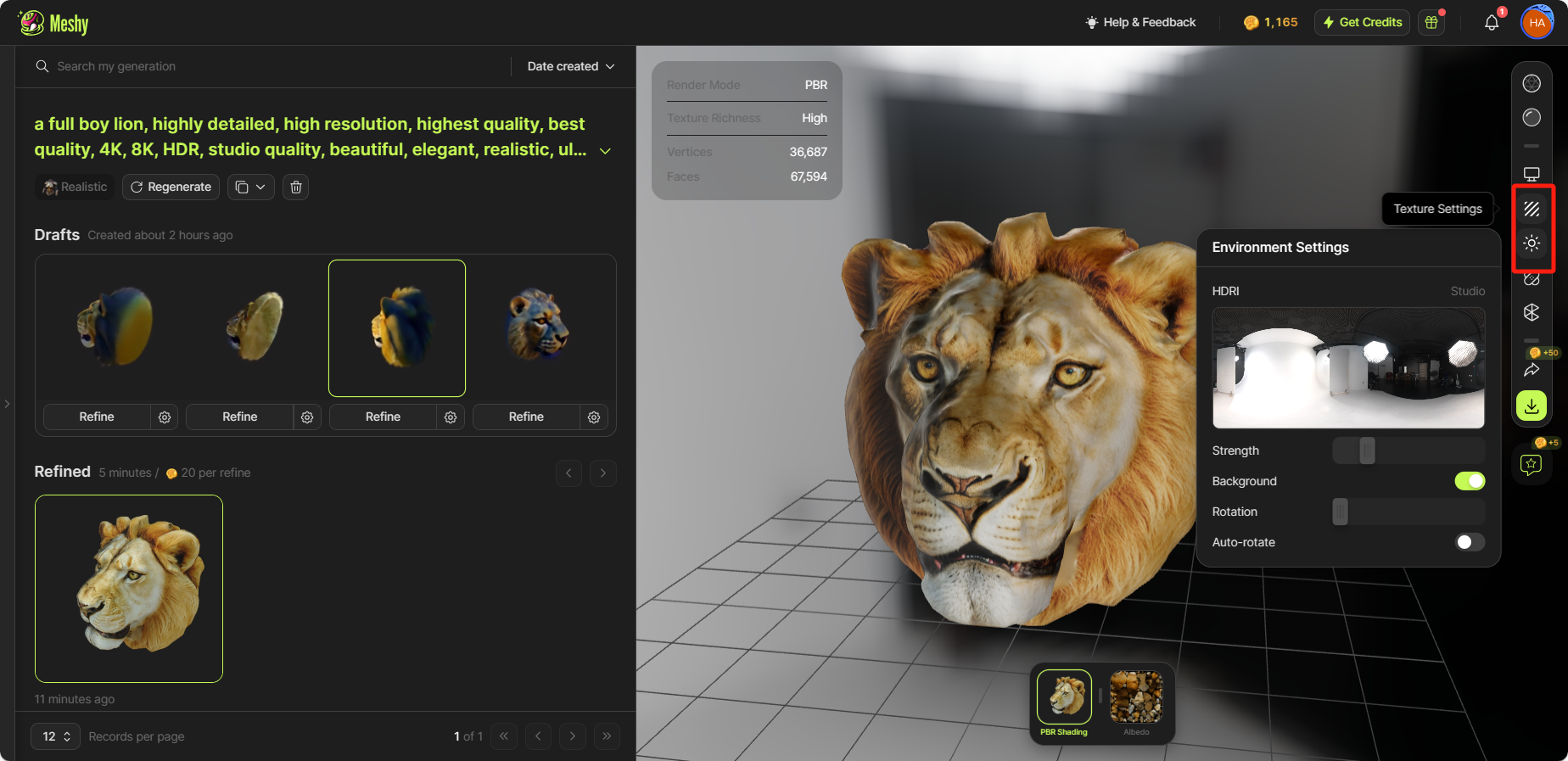Click the search magnifier icon
Screen dimensions: 1568x761
[42, 66]
